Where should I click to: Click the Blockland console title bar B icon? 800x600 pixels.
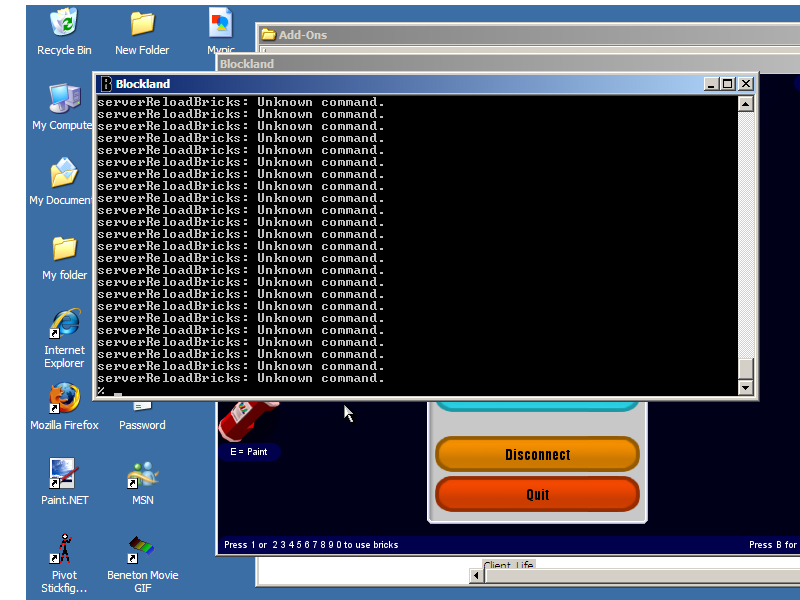point(106,84)
